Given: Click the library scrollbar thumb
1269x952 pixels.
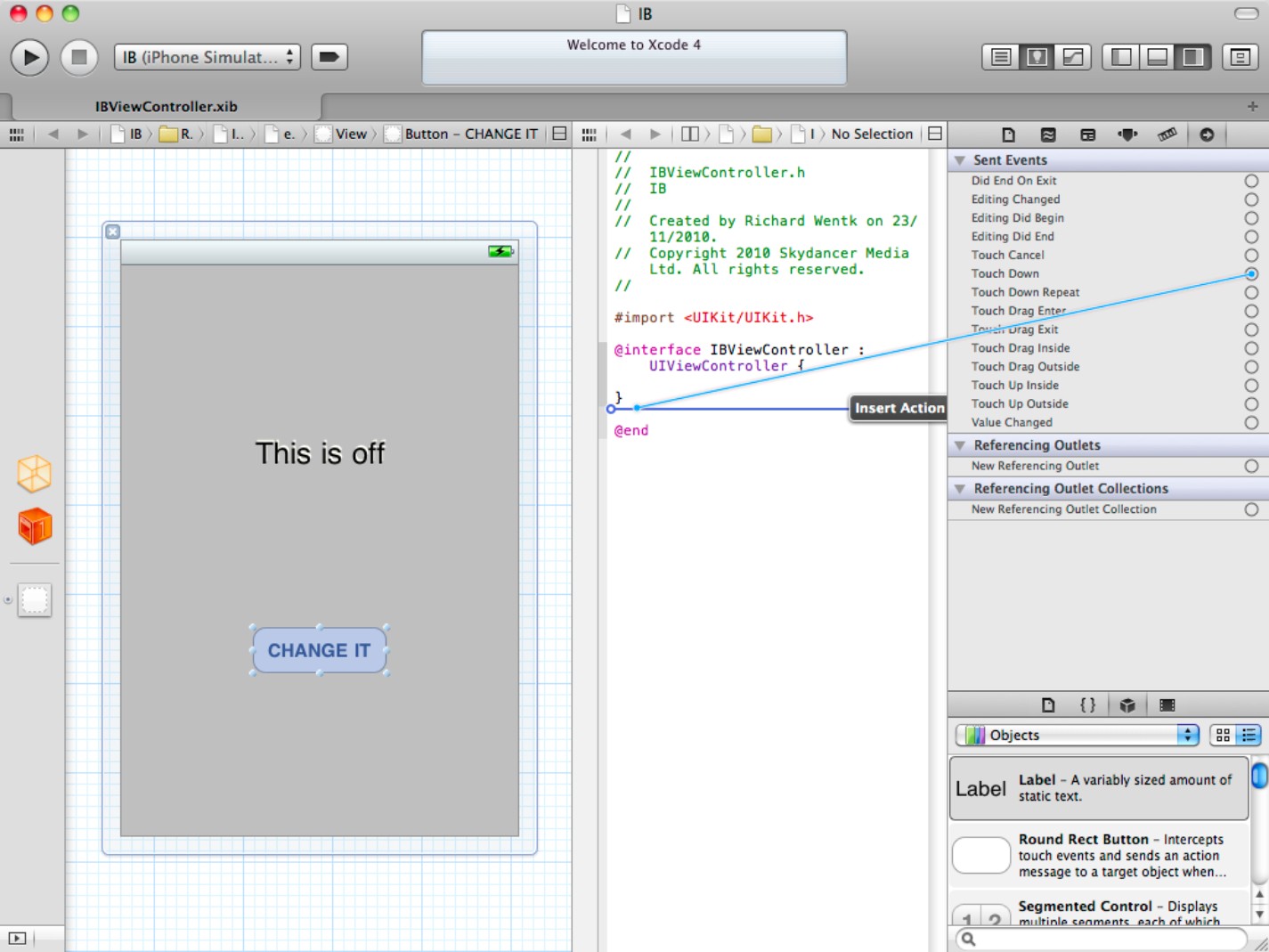Looking at the screenshot, I should coord(1259,776).
